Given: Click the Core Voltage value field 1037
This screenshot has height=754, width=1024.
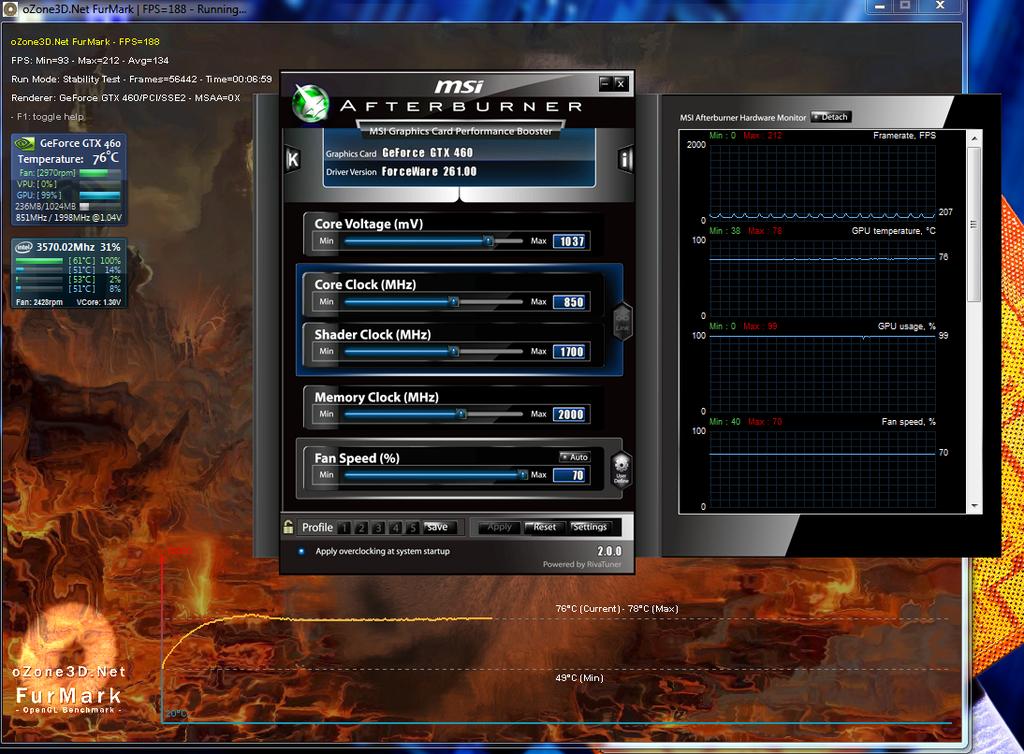Looking at the screenshot, I should [571, 242].
